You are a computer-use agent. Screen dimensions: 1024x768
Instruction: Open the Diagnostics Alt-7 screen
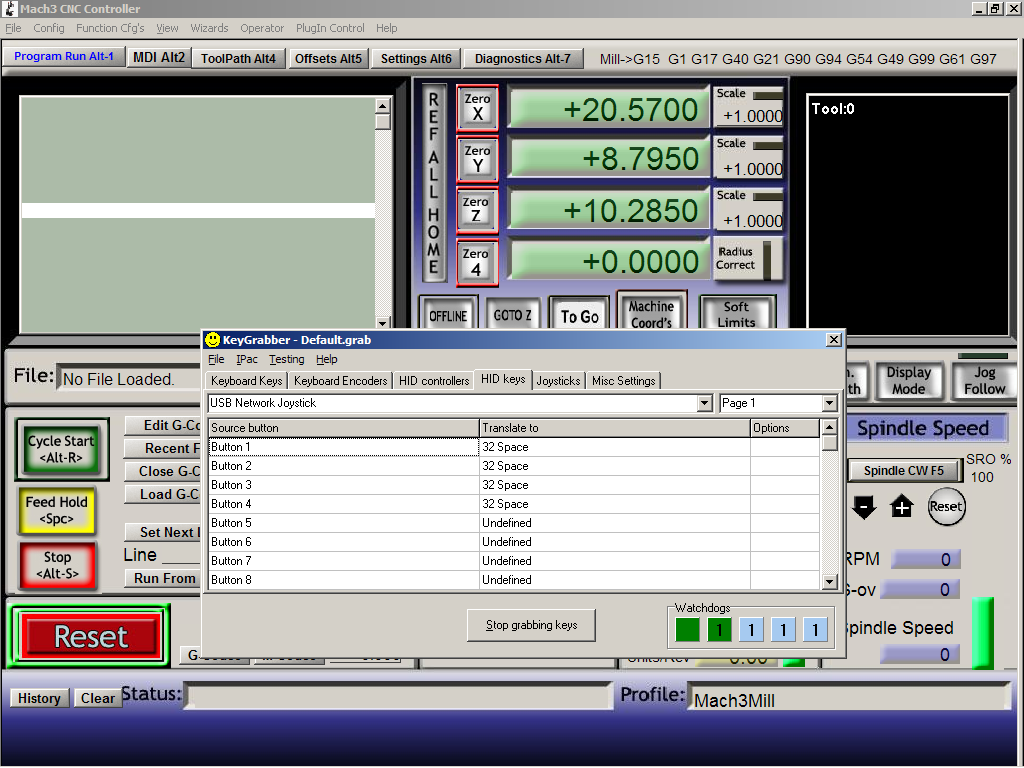522,58
